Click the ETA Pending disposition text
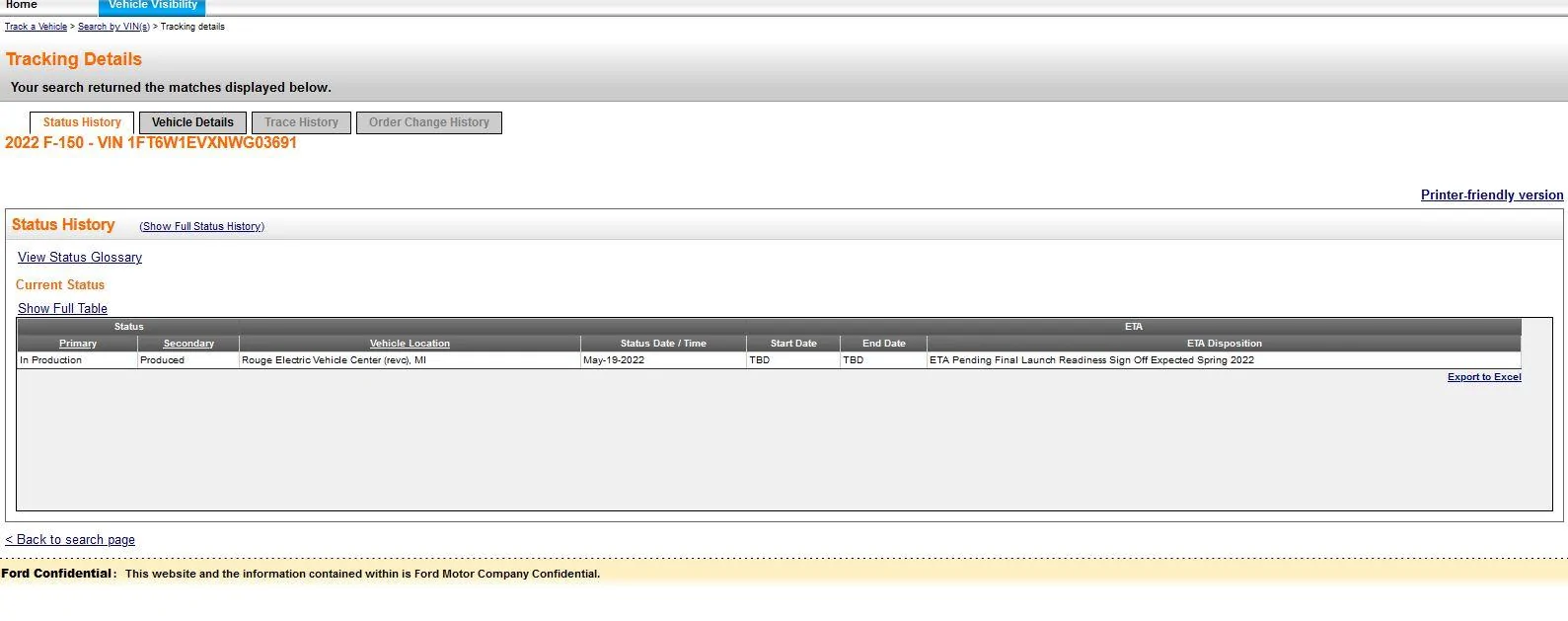The image size is (1568, 621). tap(1091, 360)
